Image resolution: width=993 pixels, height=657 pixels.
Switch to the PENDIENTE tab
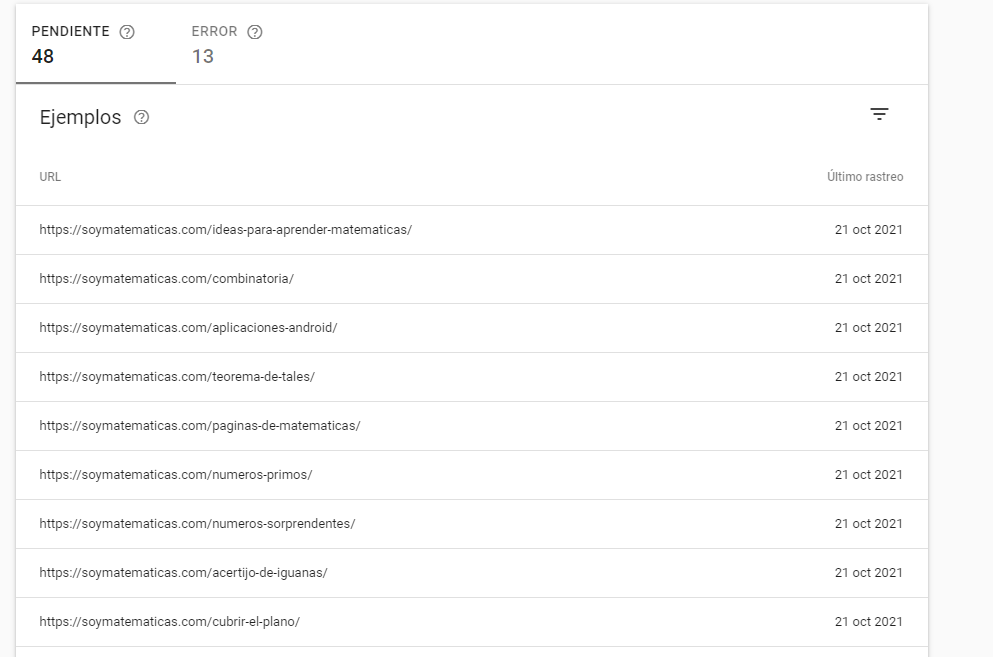coord(96,44)
